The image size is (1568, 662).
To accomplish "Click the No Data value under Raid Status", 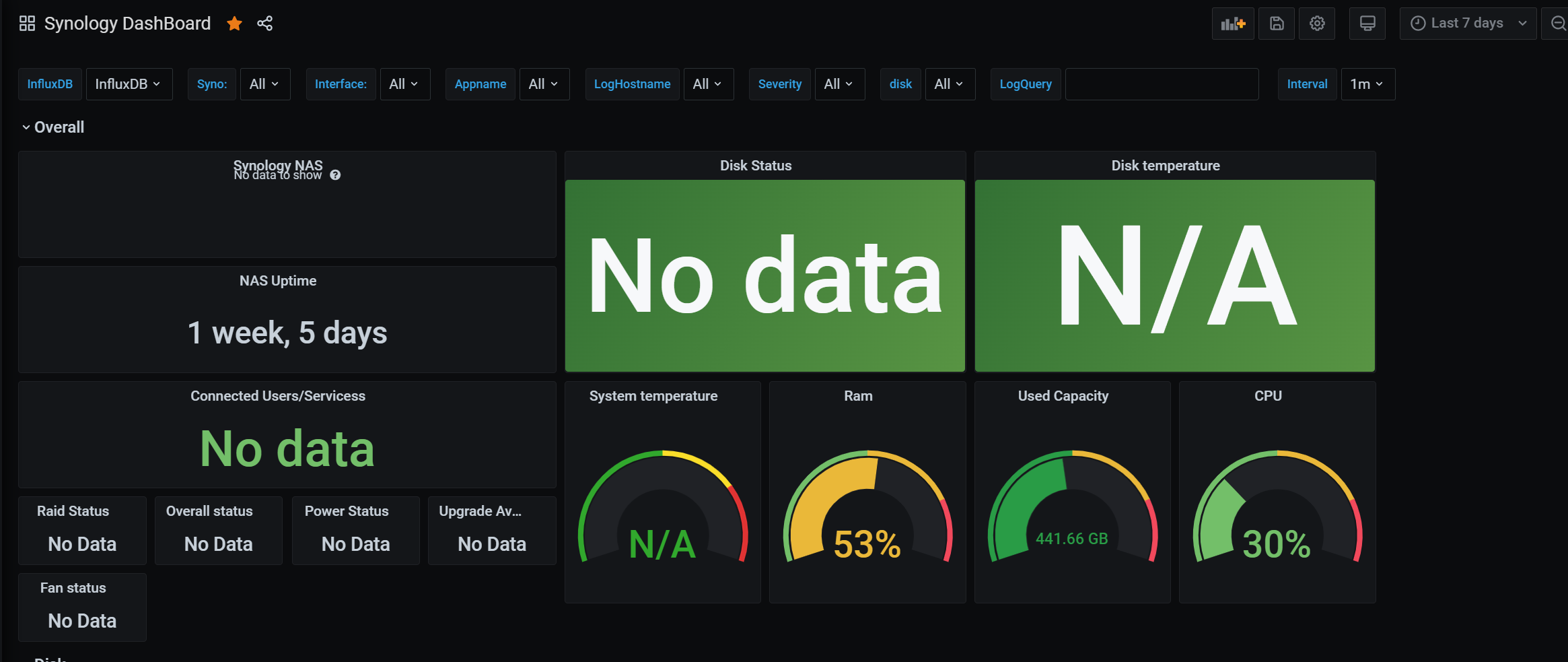I will pos(82,544).
